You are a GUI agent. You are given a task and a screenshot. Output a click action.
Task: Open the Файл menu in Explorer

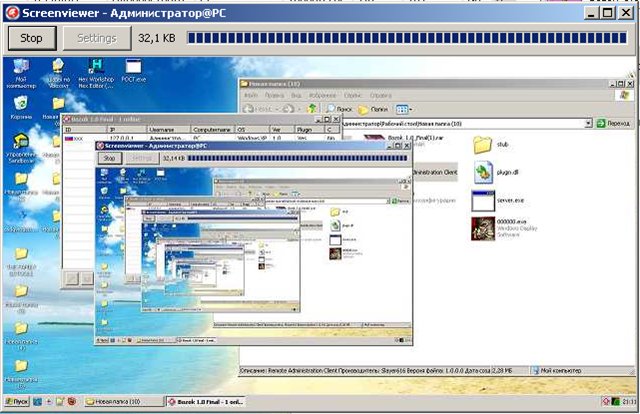click(251, 96)
